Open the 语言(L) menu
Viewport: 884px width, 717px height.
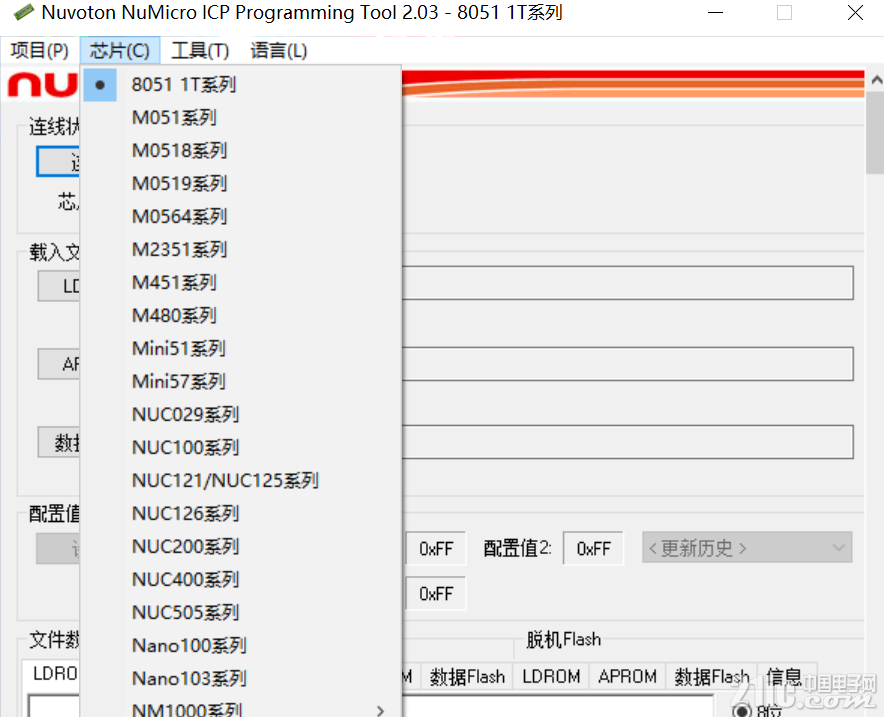tap(279, 51)
